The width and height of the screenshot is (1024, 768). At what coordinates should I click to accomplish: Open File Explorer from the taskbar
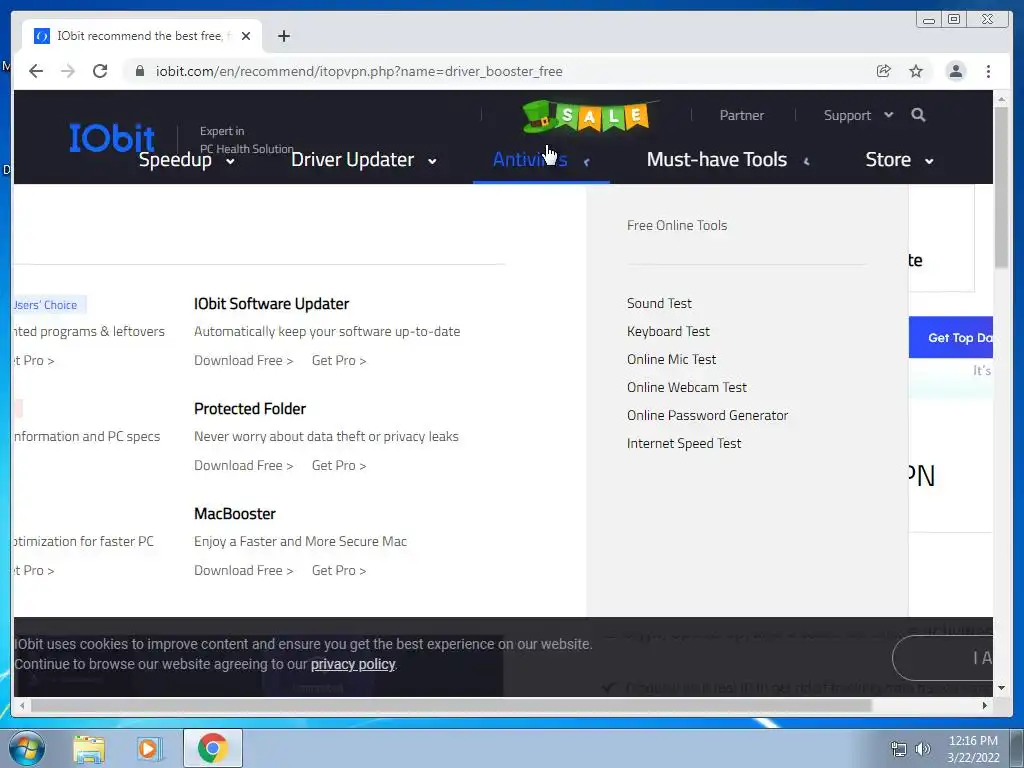click(x=89, y=748)
